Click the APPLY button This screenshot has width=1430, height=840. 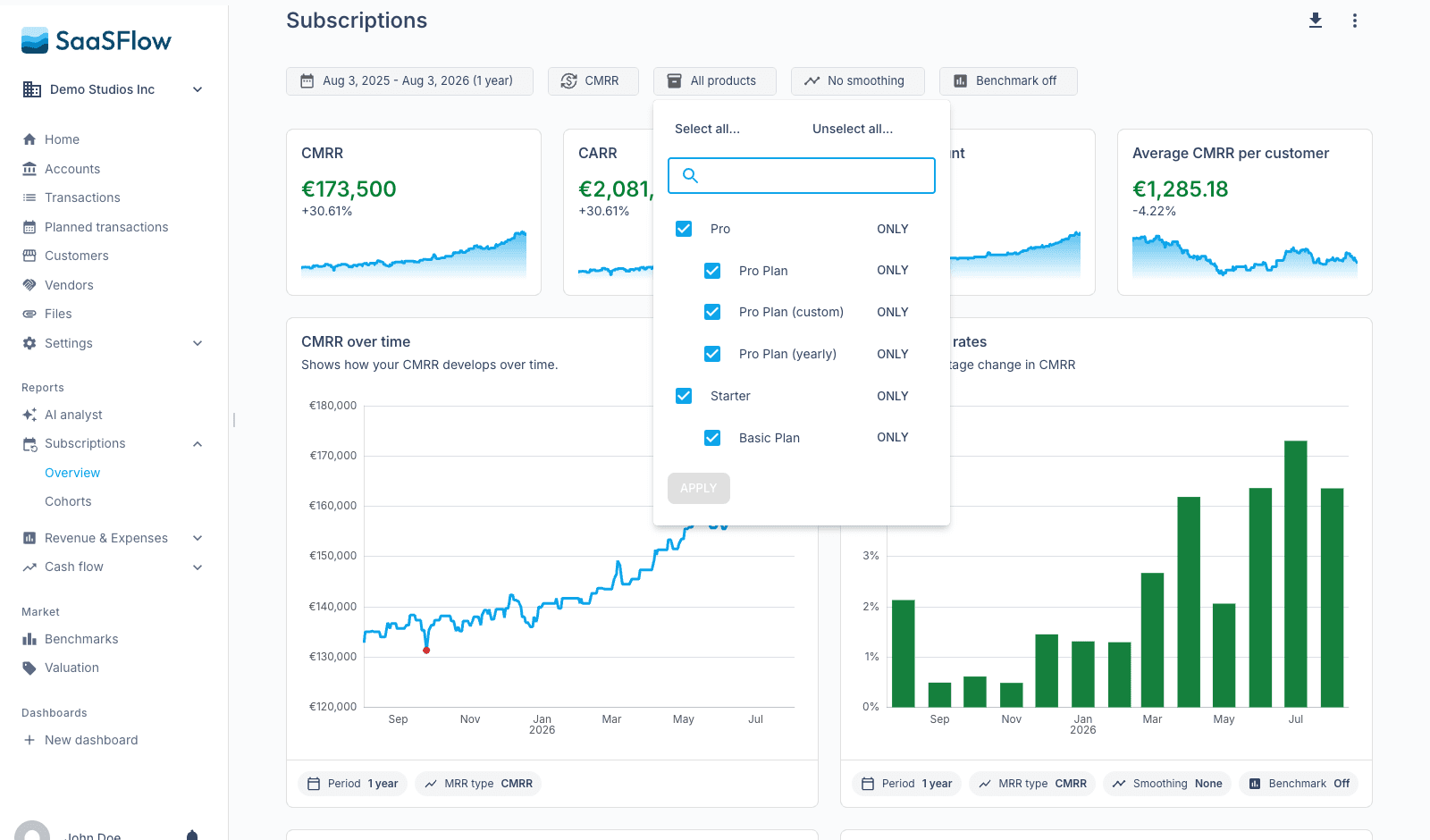(x=699, y=488)
